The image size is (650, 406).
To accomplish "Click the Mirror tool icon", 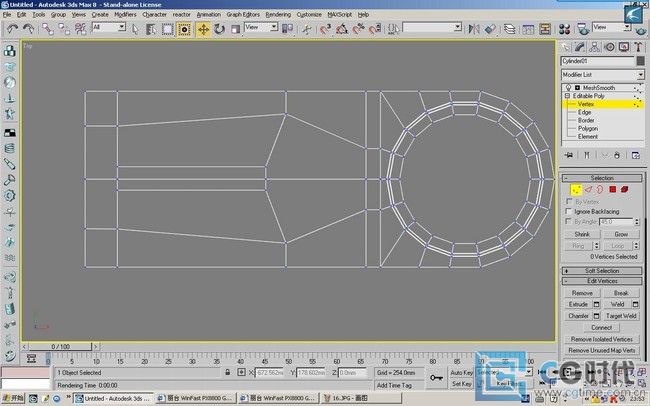I will pos(474,29).
